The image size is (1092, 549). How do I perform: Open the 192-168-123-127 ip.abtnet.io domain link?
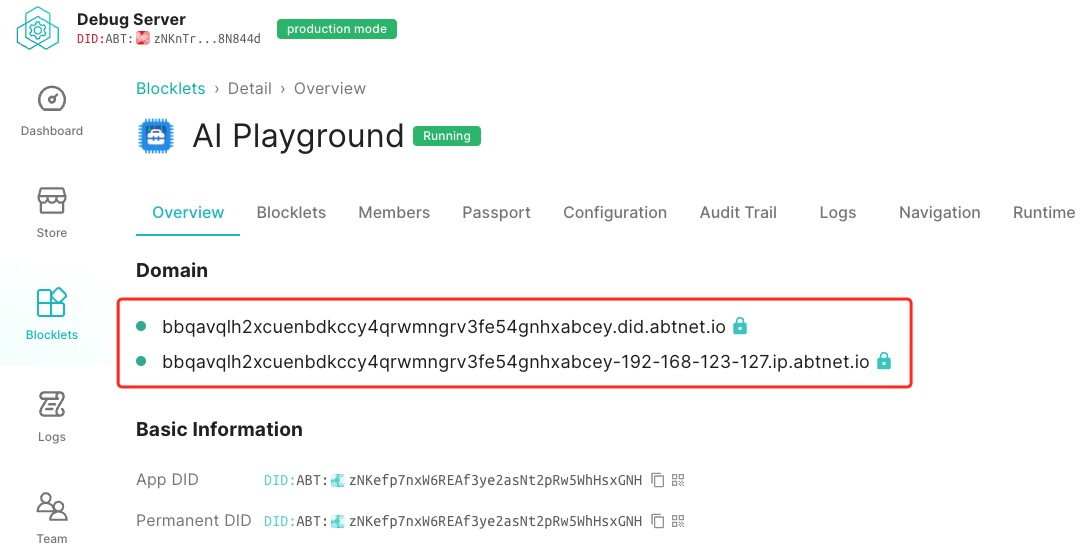[515, 361]
